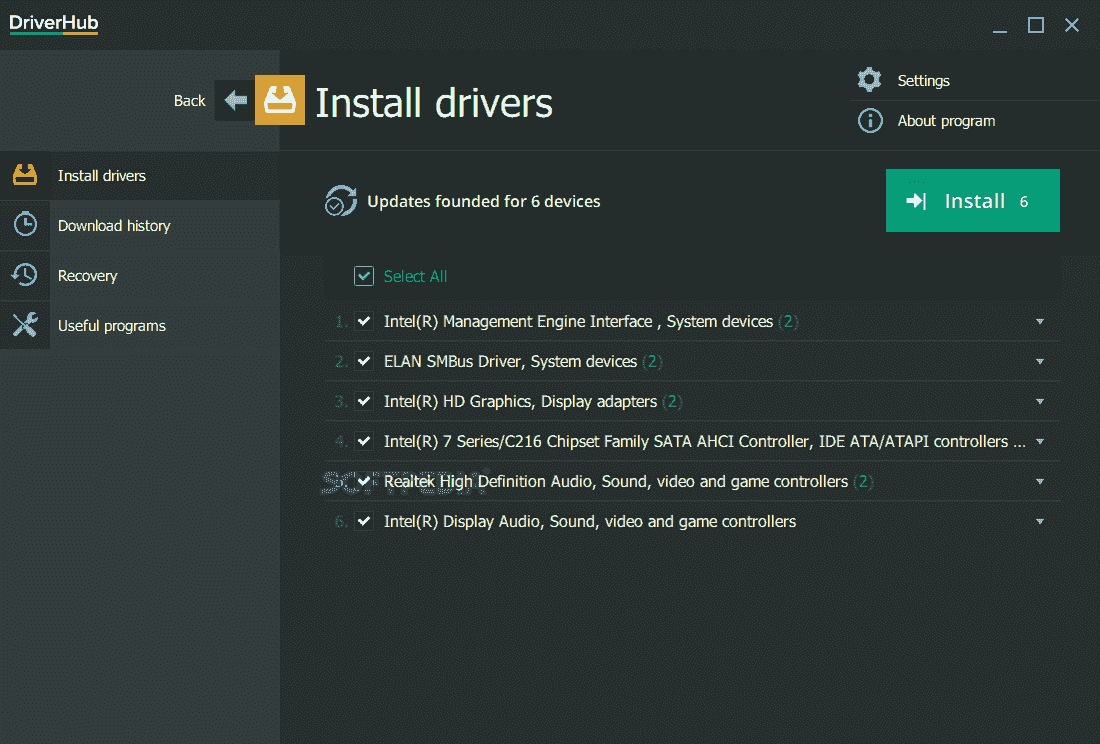Screen dimensions: 1100x744
Task: Click the DriverHub logo
Action: (53, 25)
